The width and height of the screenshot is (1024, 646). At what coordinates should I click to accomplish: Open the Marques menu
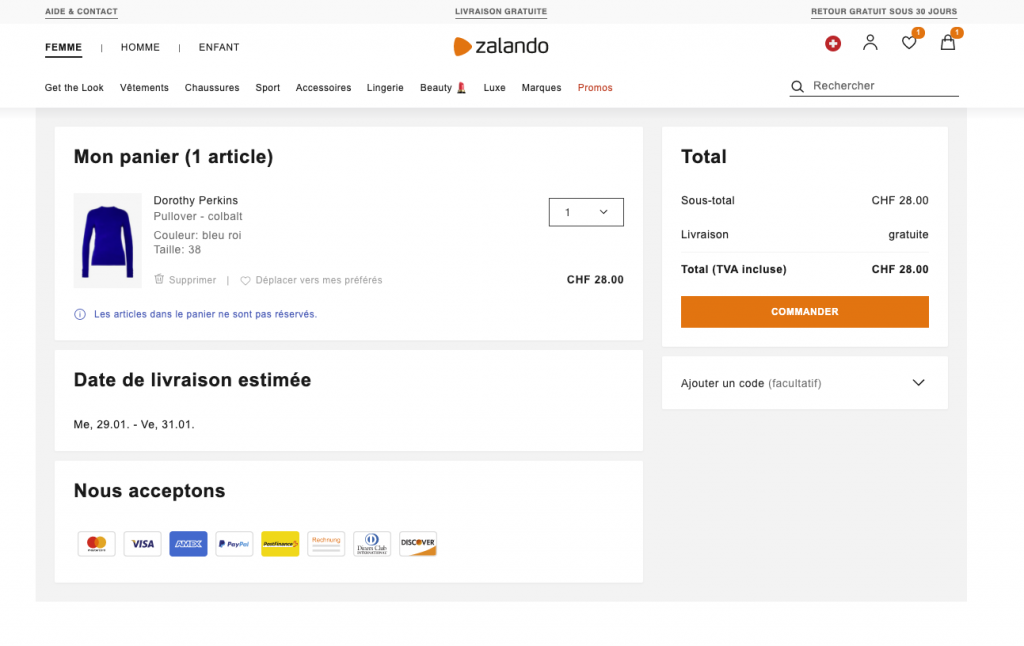pos(541,88)
